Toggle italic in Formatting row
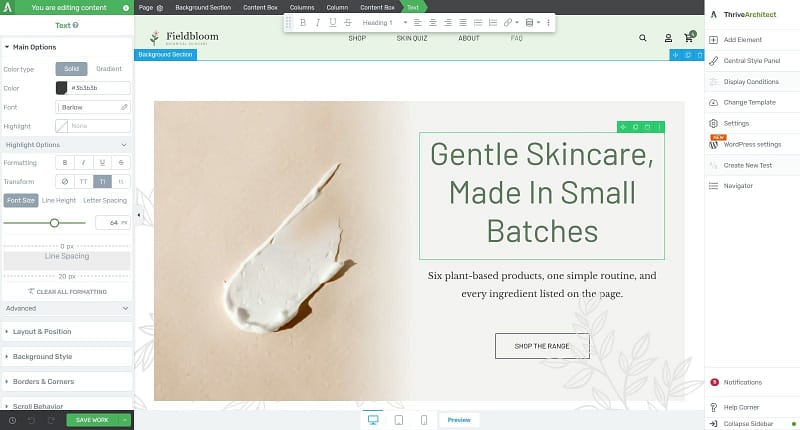 [x=84, y=163]
